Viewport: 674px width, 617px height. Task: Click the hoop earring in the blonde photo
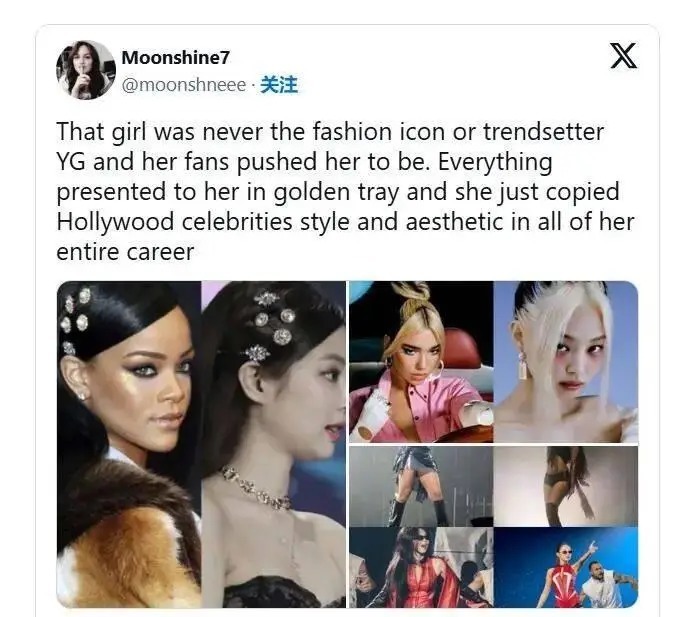[438, 370]
